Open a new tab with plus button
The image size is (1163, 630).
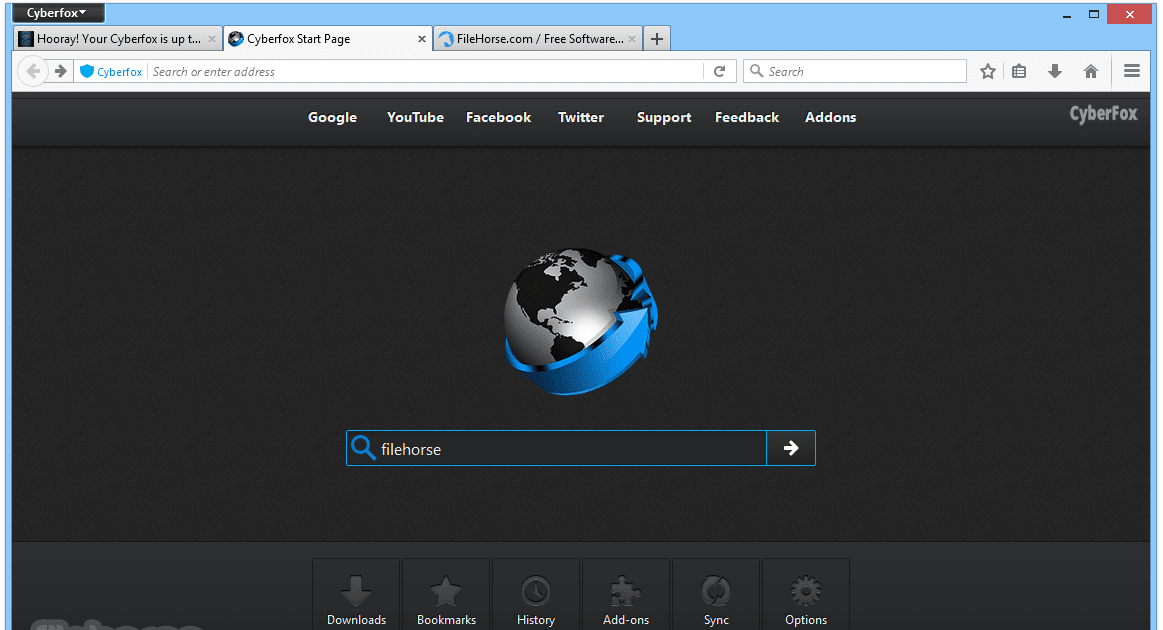coord(657,39)
